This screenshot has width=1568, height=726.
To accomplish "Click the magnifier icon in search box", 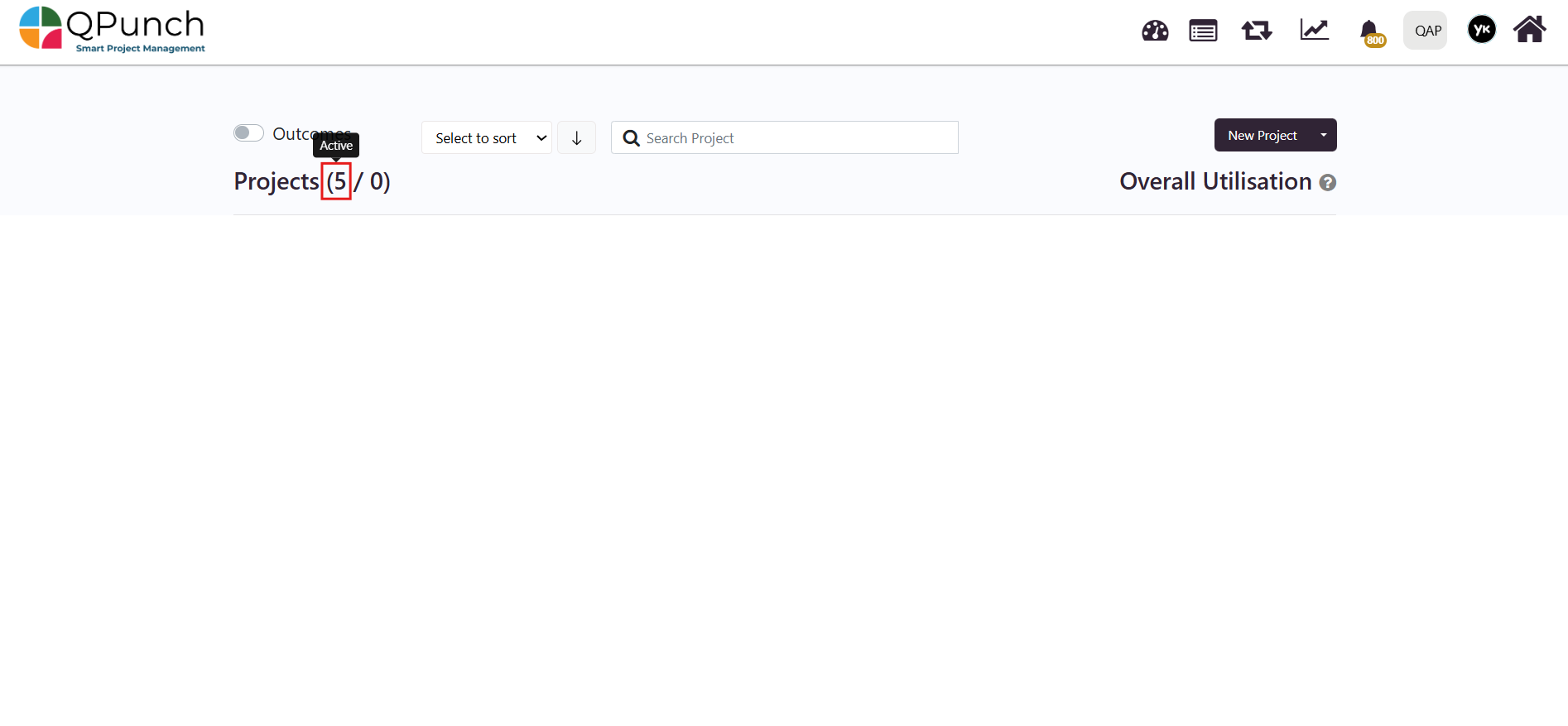I will (x=631, y=138).
